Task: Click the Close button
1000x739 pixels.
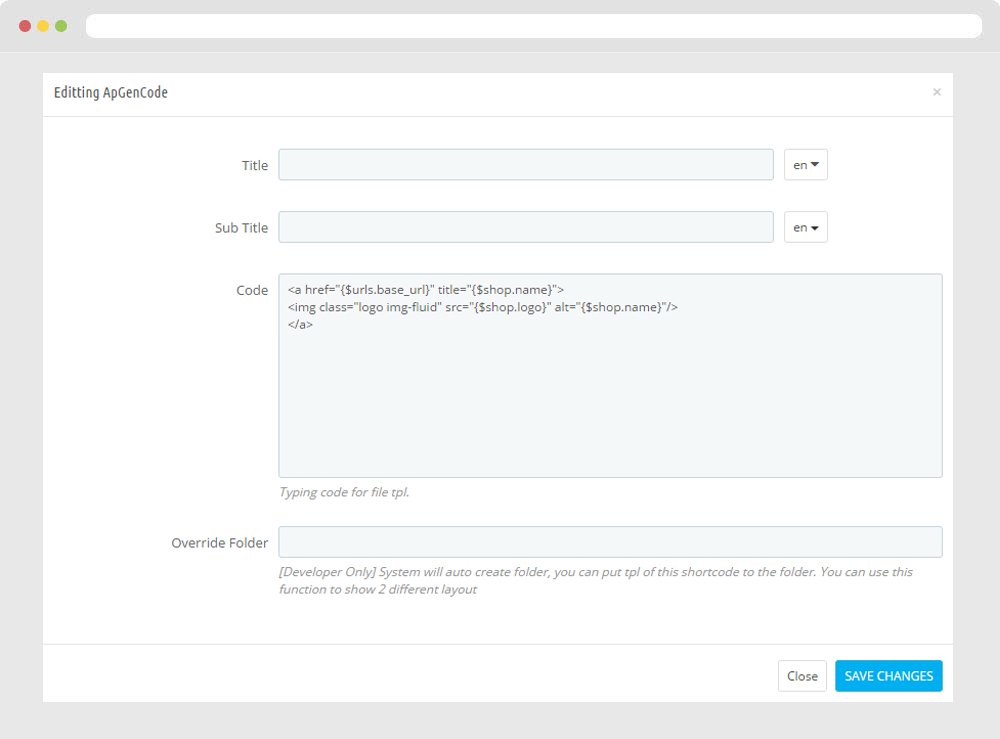Action: click(802, 676)
